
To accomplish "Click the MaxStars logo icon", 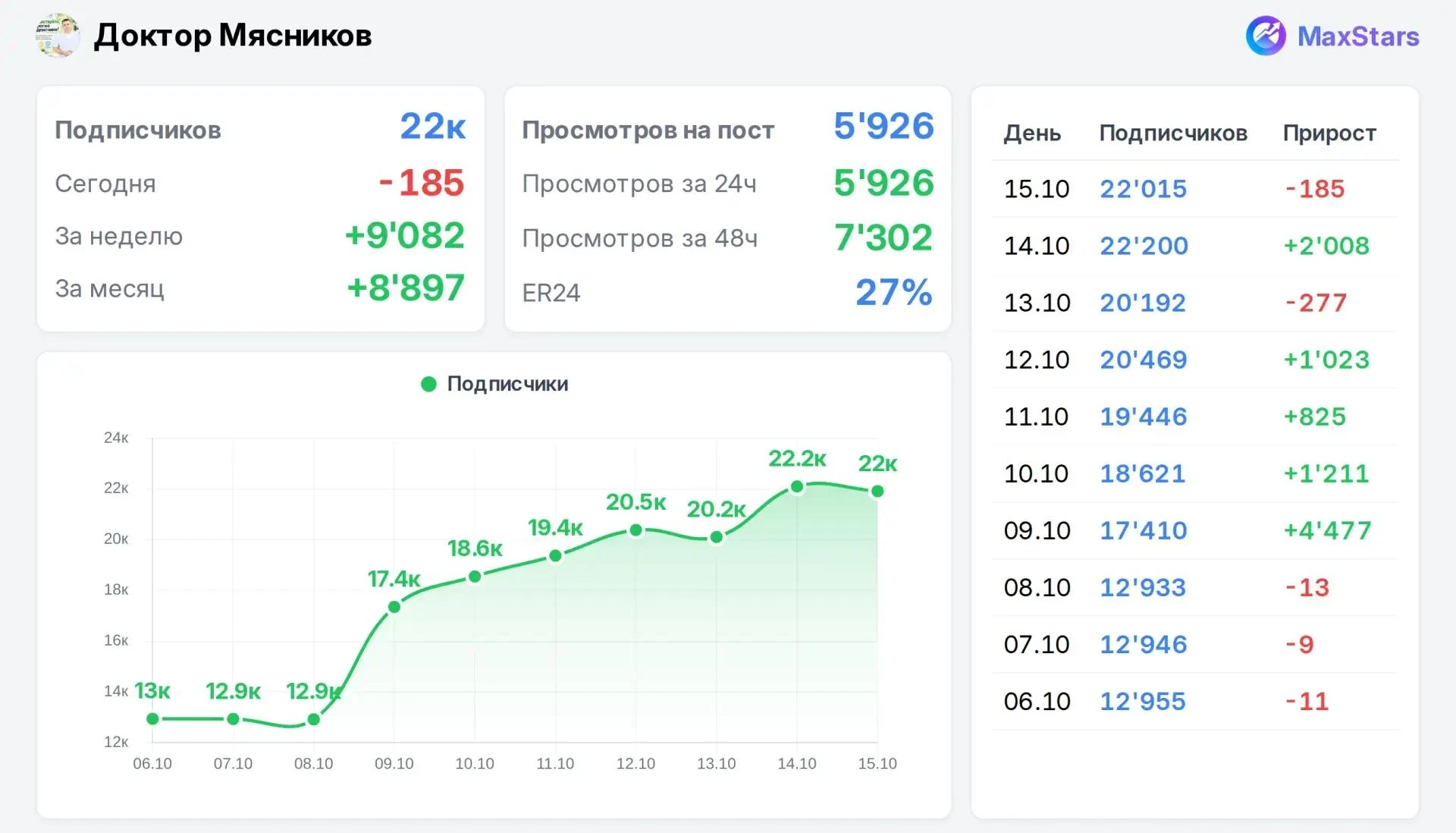I will (x=1266, y=36).
